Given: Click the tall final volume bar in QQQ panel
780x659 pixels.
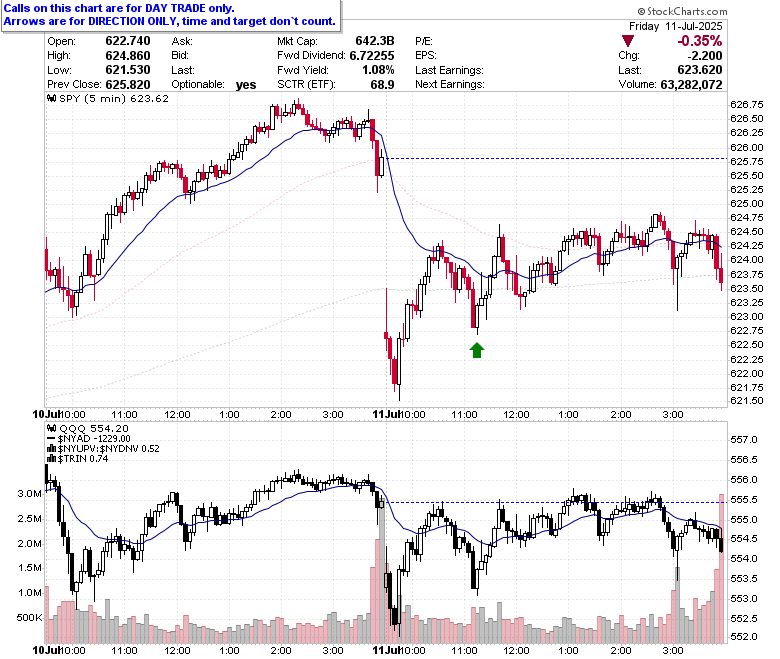Looking at the screenshot, I should click(721, 568).
